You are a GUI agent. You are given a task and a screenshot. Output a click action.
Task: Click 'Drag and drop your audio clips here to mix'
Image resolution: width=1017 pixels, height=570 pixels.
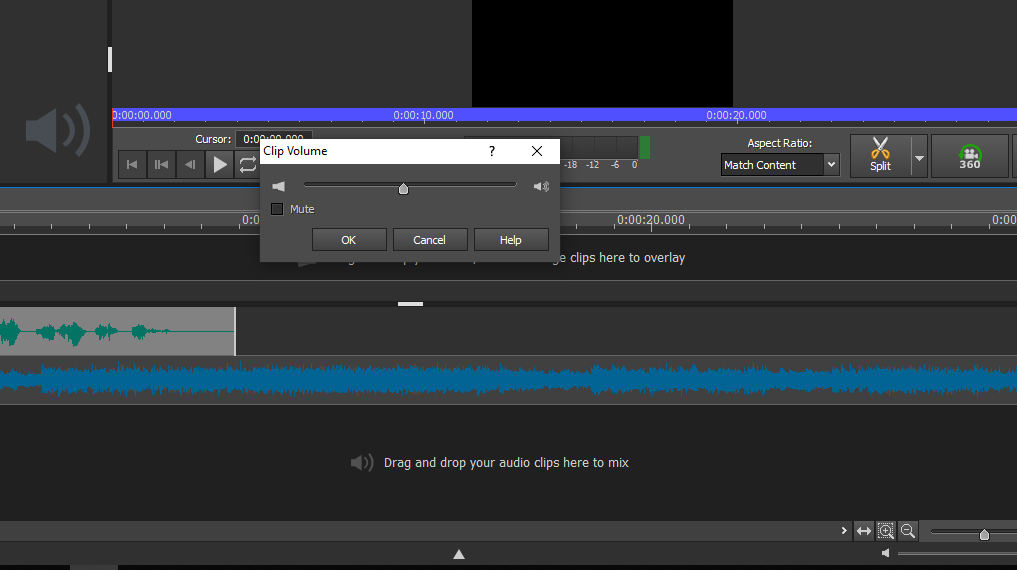[x=506, y=462]
